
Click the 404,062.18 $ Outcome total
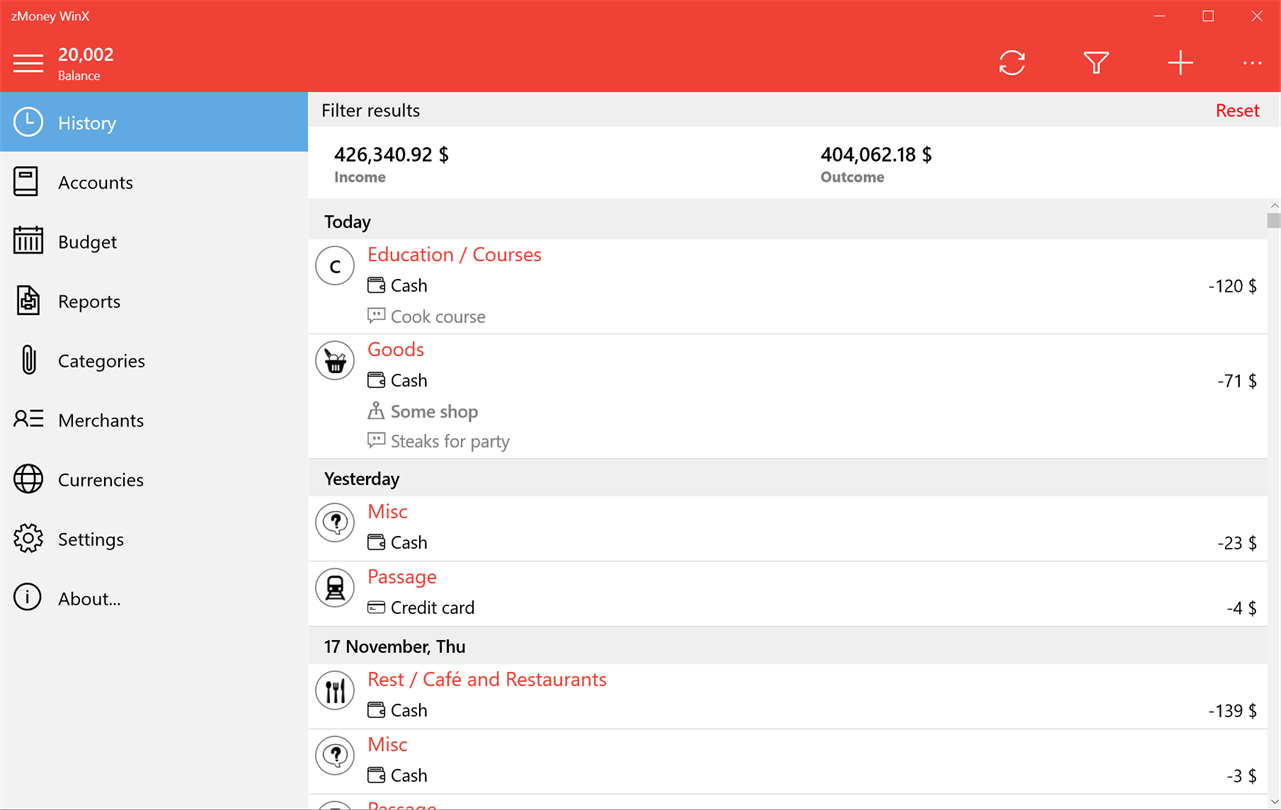point(876,155)
